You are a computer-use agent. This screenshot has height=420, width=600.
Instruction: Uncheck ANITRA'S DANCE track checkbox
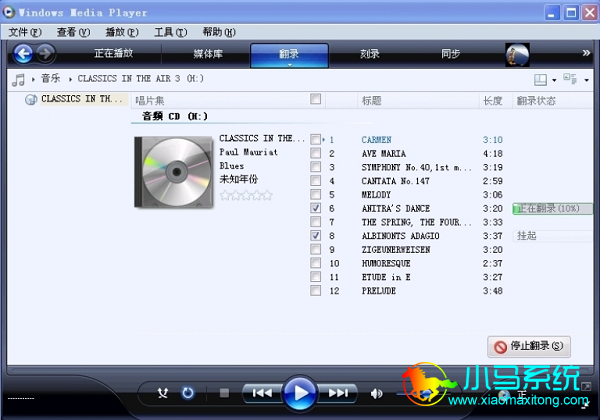point(316,208)
